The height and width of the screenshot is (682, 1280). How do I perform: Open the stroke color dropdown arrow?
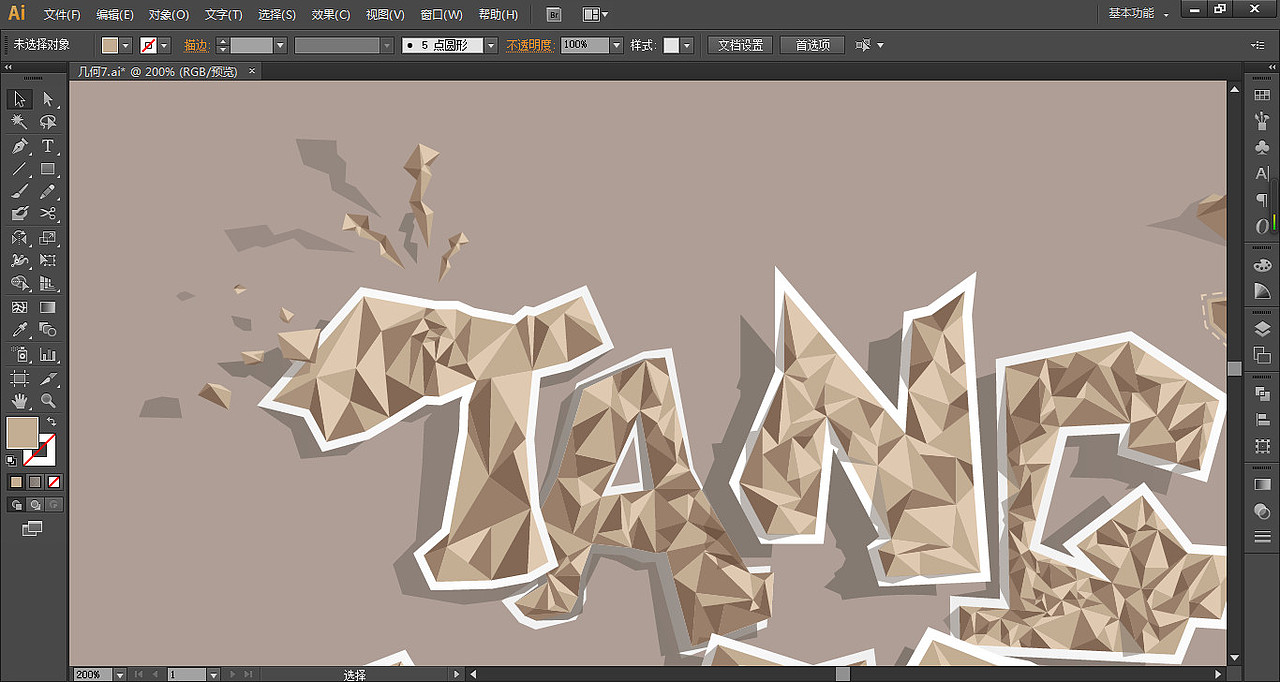pos(164,45)
